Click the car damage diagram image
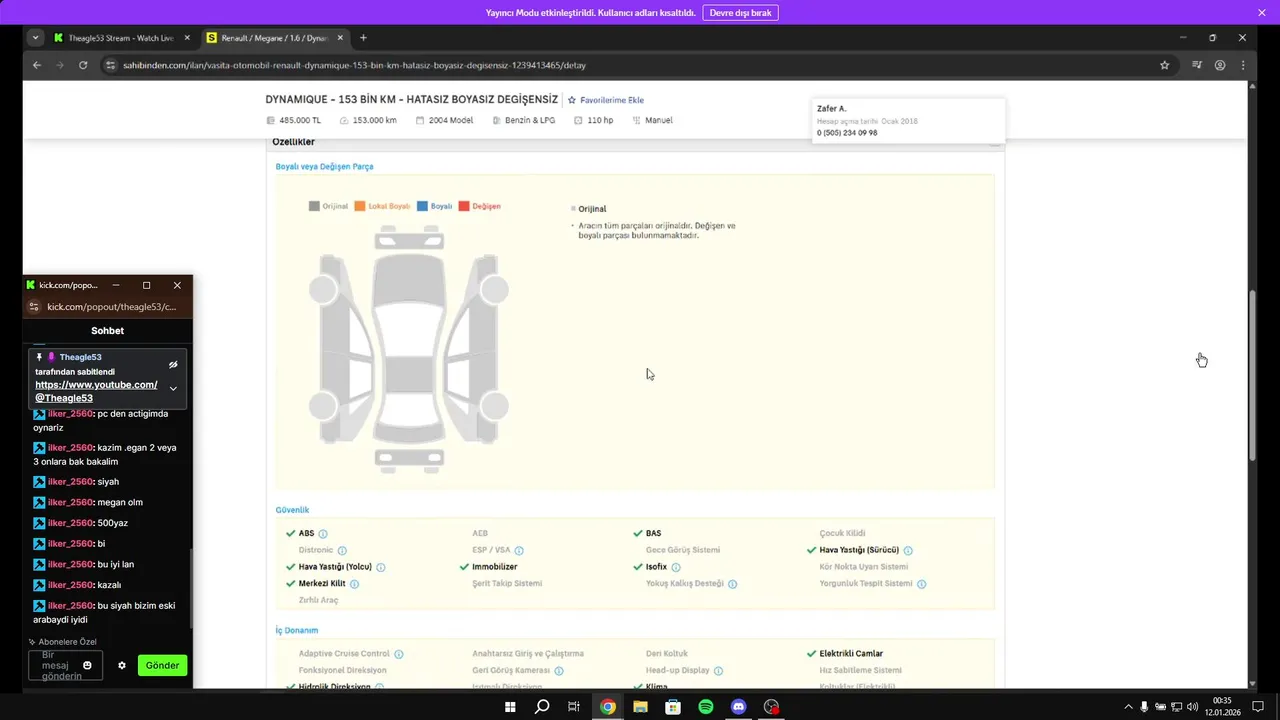 click(x=408, y=348)
